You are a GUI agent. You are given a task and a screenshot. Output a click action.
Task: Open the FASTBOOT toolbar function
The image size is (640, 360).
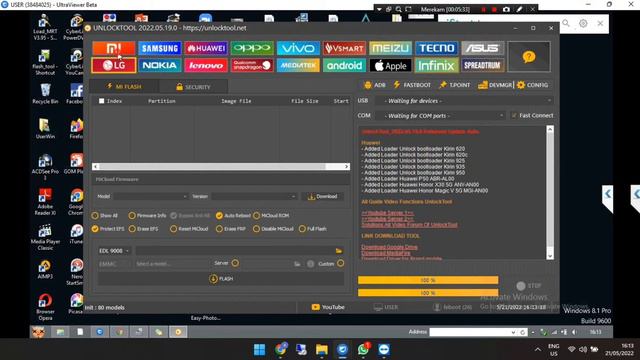point(412,85)
